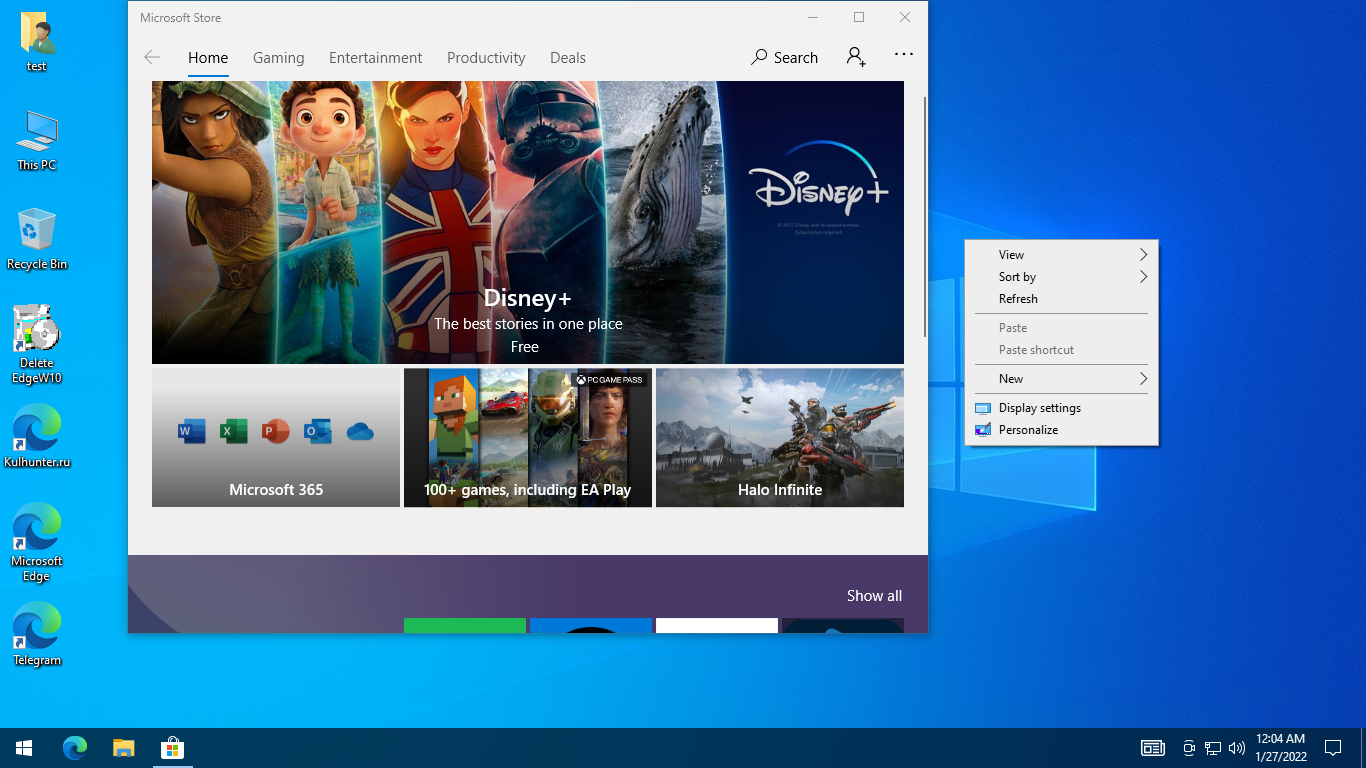The height and width of the screenshot is (768, 1366).
Task: Close the Microsoft Store window
Action: (905, 17)
